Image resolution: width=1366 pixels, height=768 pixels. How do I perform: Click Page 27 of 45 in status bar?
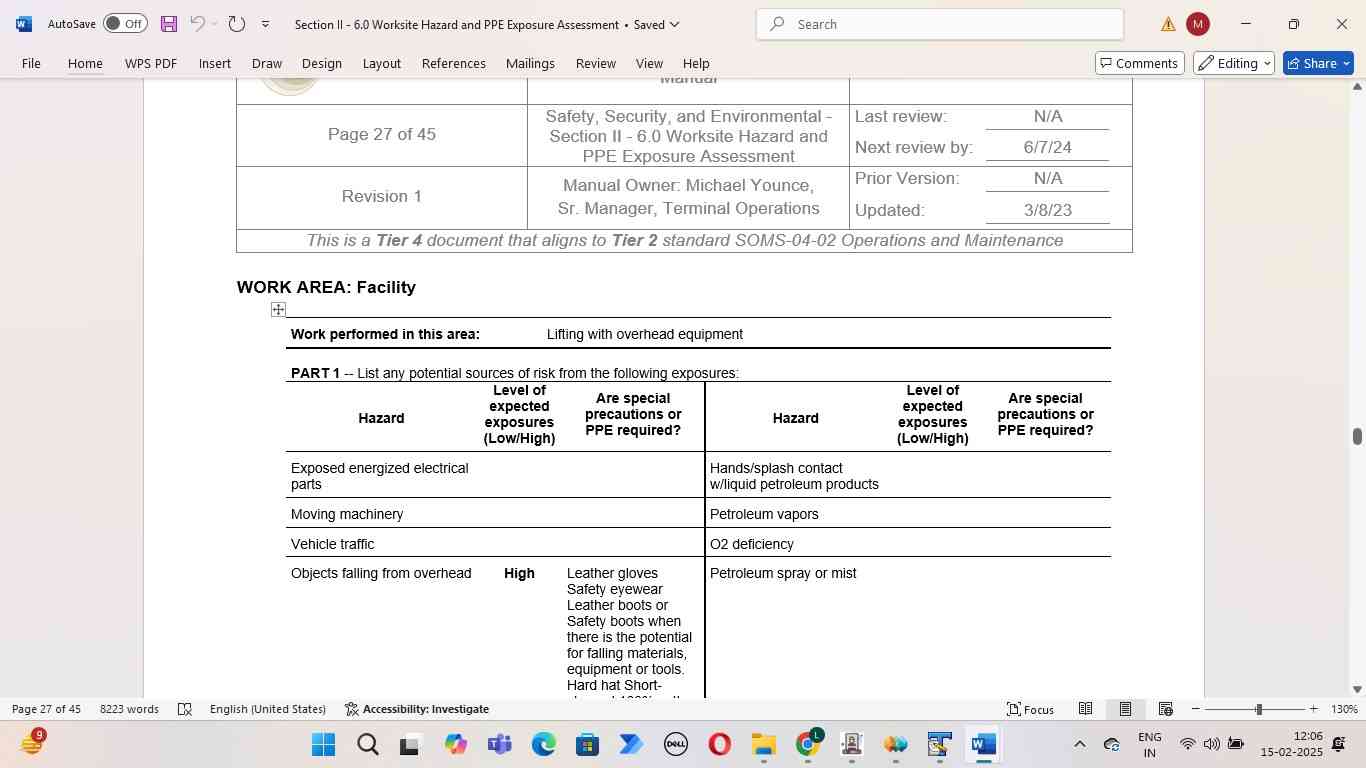point(46,709)
